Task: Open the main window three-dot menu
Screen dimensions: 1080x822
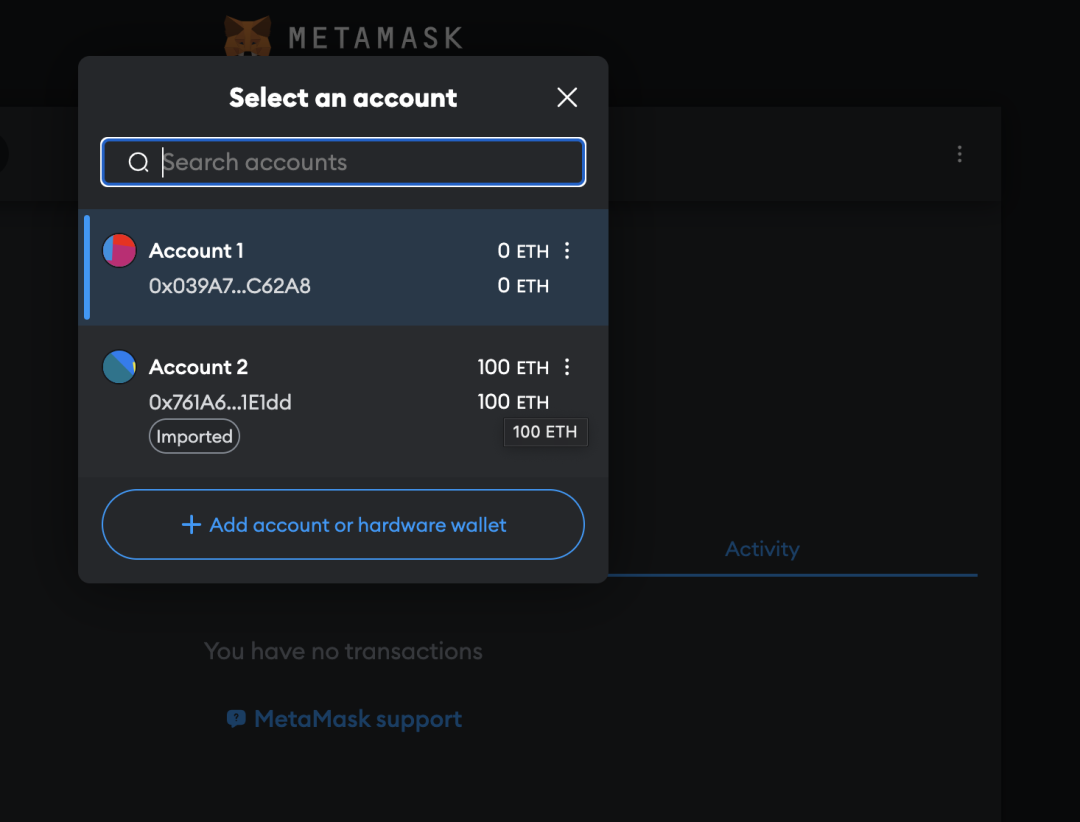Action: (x=959, y=154)
